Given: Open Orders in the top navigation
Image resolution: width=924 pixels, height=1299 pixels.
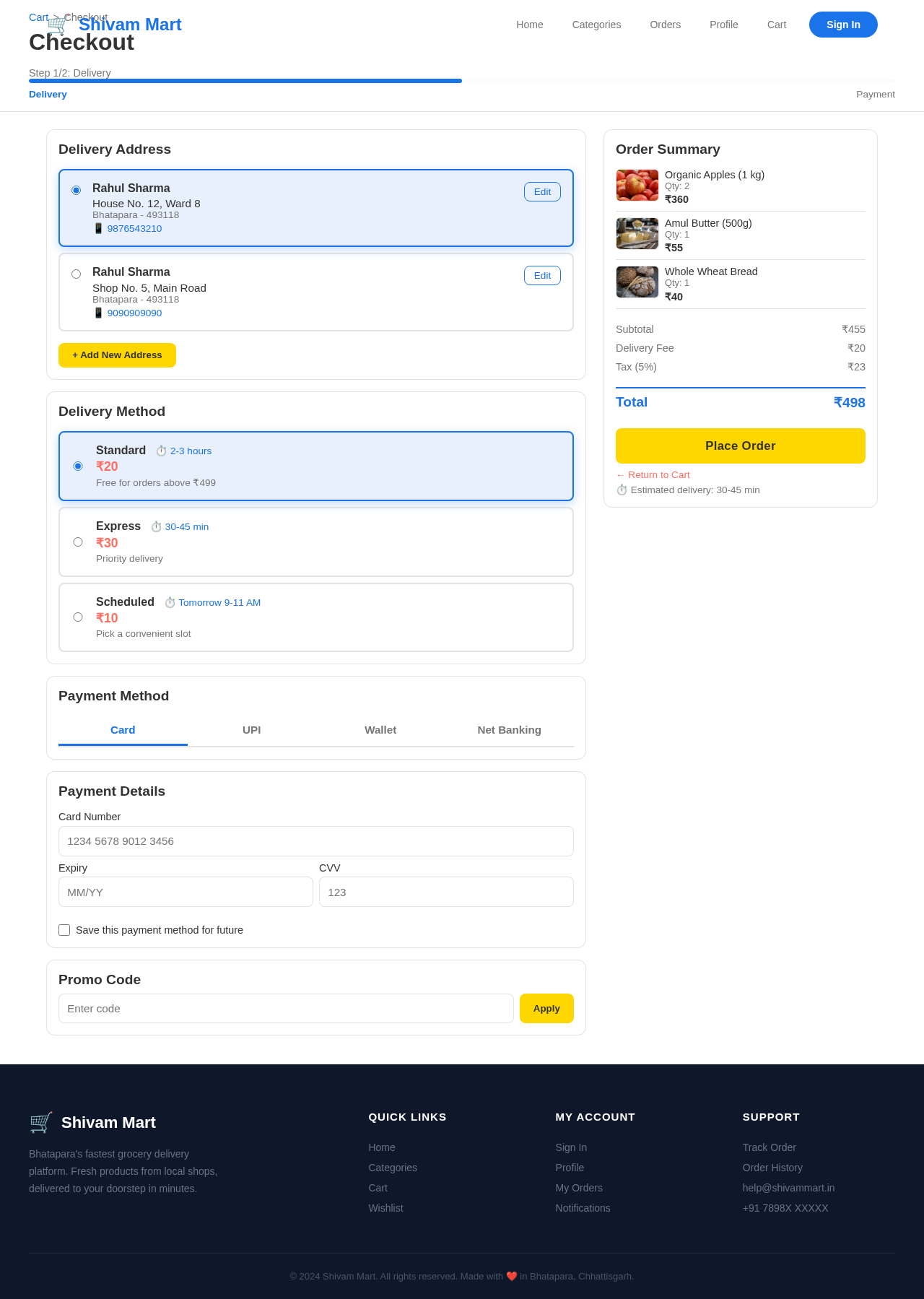Looking at the screenshot, I should 665,25.
